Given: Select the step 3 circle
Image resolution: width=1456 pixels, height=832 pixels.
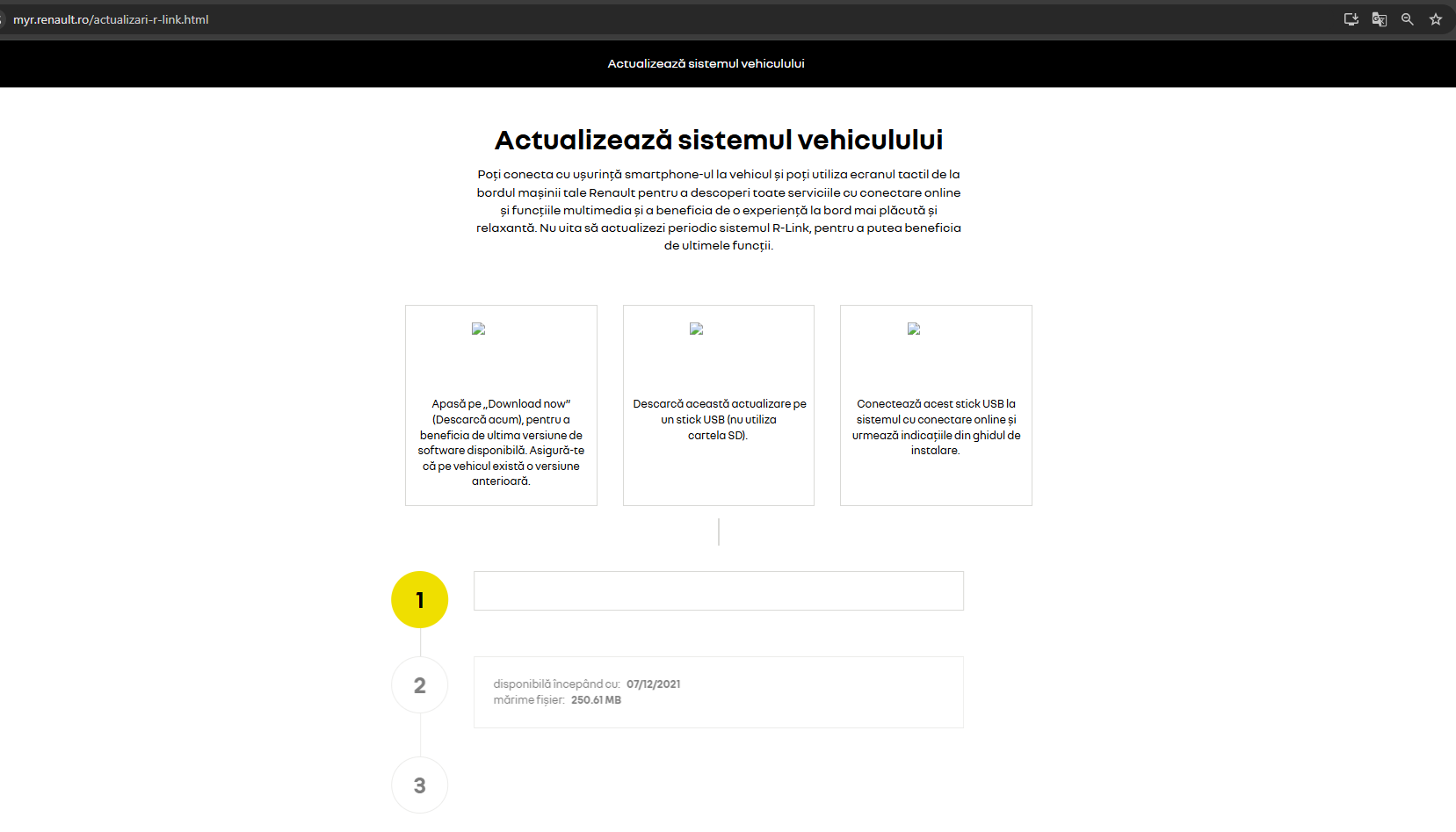Looking at the screenshot, I should click(x=419, y=785).
